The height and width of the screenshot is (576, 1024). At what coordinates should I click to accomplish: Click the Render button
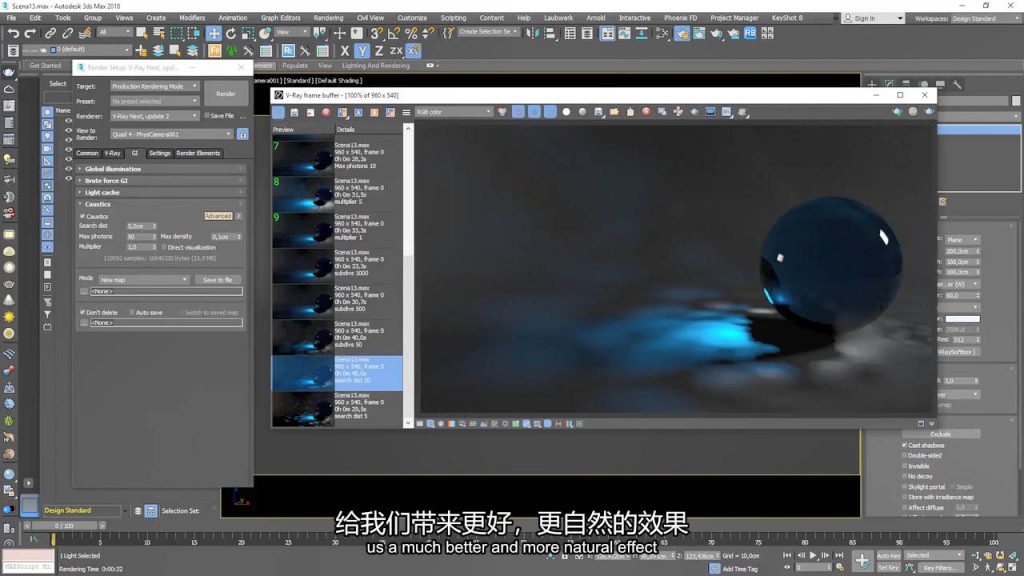coord(226,94)
